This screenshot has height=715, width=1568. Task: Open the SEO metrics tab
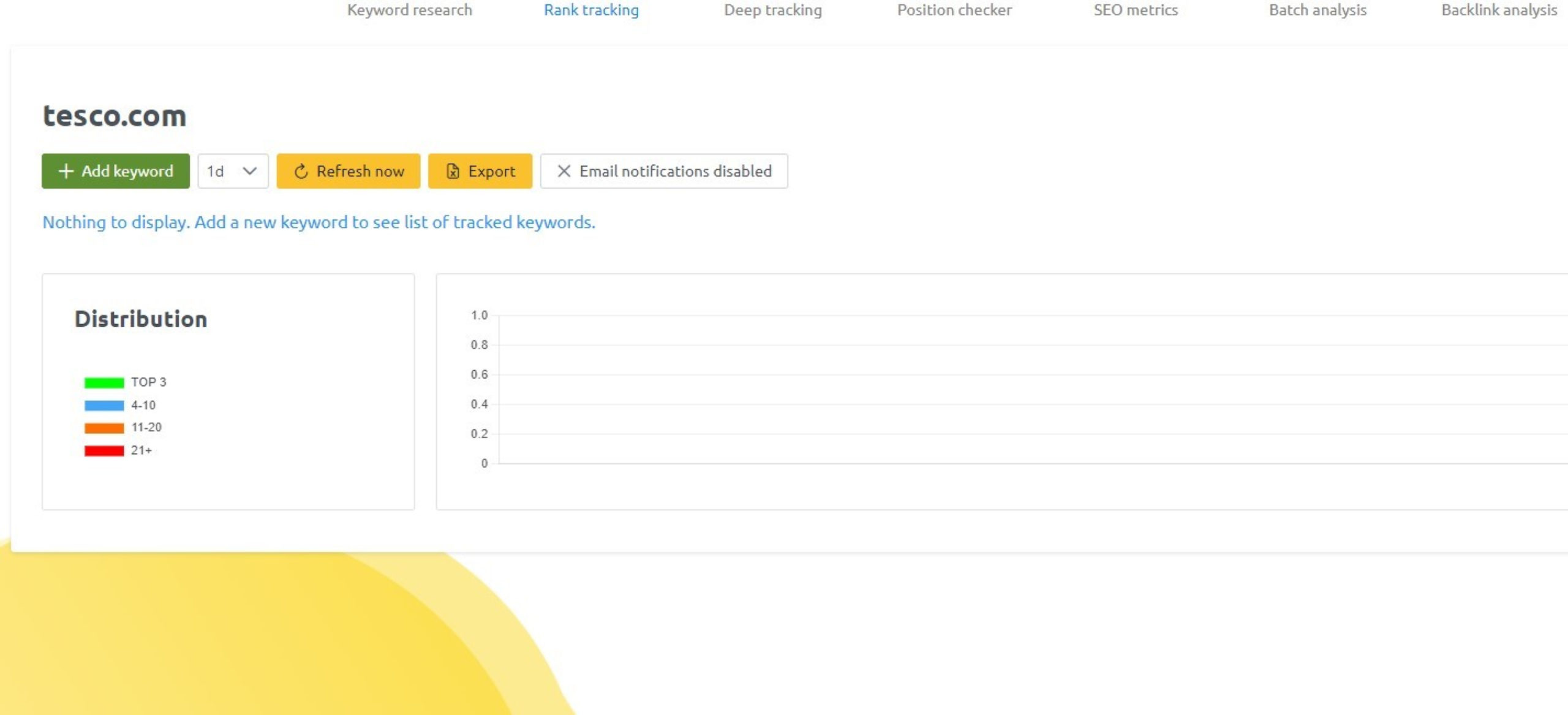[1136, 10]
